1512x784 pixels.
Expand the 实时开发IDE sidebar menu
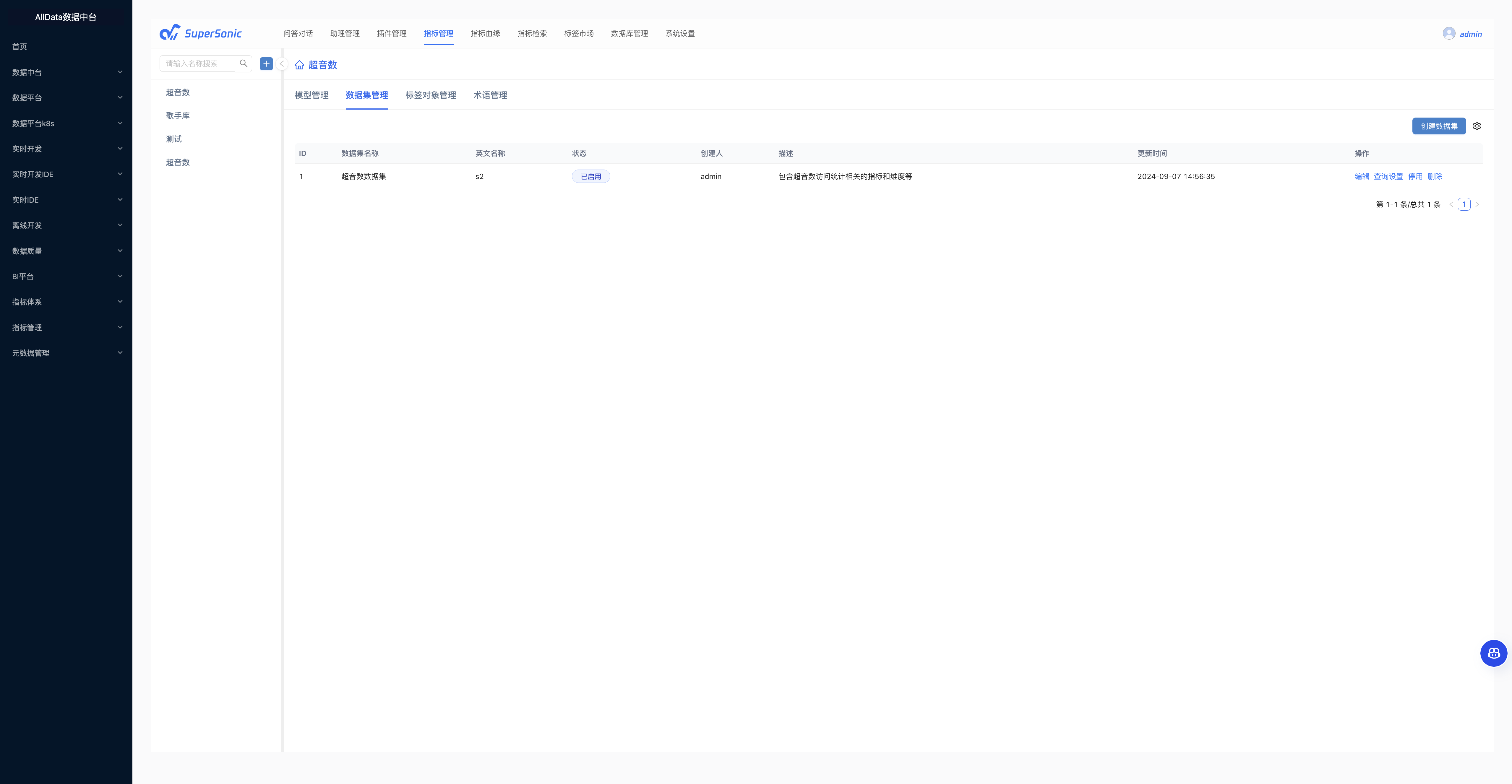coord(66,174)
